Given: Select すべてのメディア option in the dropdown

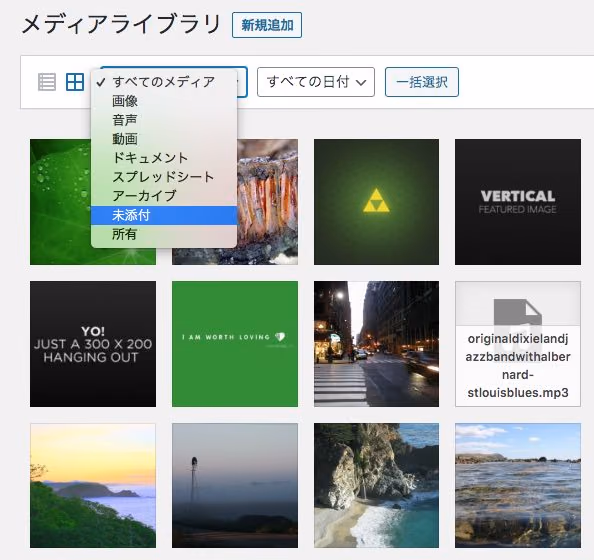Looking at the screenshot, I should [x=164, y=81].
